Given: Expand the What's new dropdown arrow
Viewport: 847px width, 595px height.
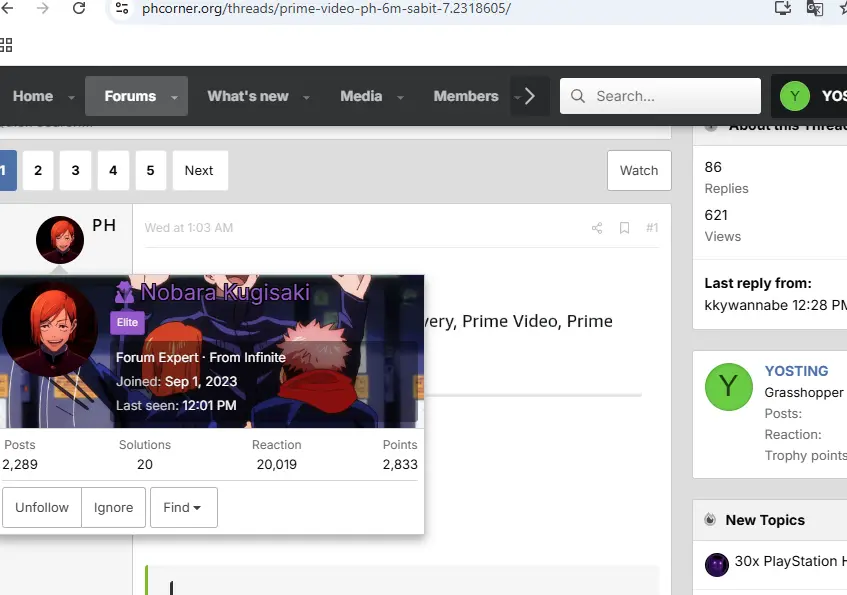Looking at the screenshot, I should coord(306,98).
